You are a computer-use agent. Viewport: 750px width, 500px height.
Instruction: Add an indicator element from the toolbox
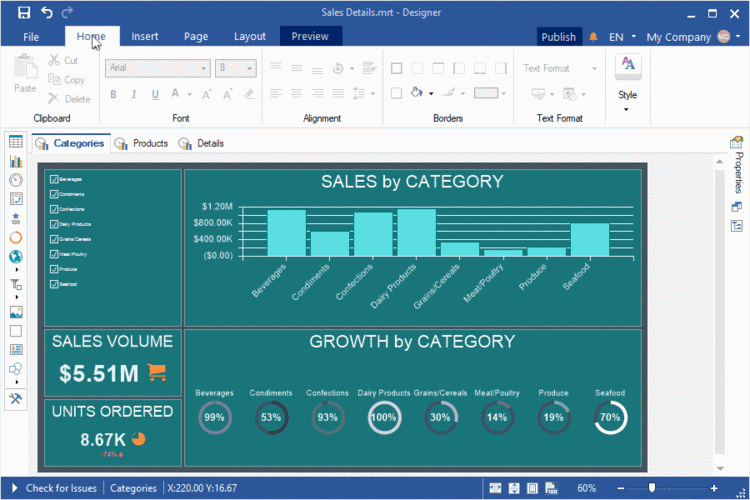(x=16, y=218)
